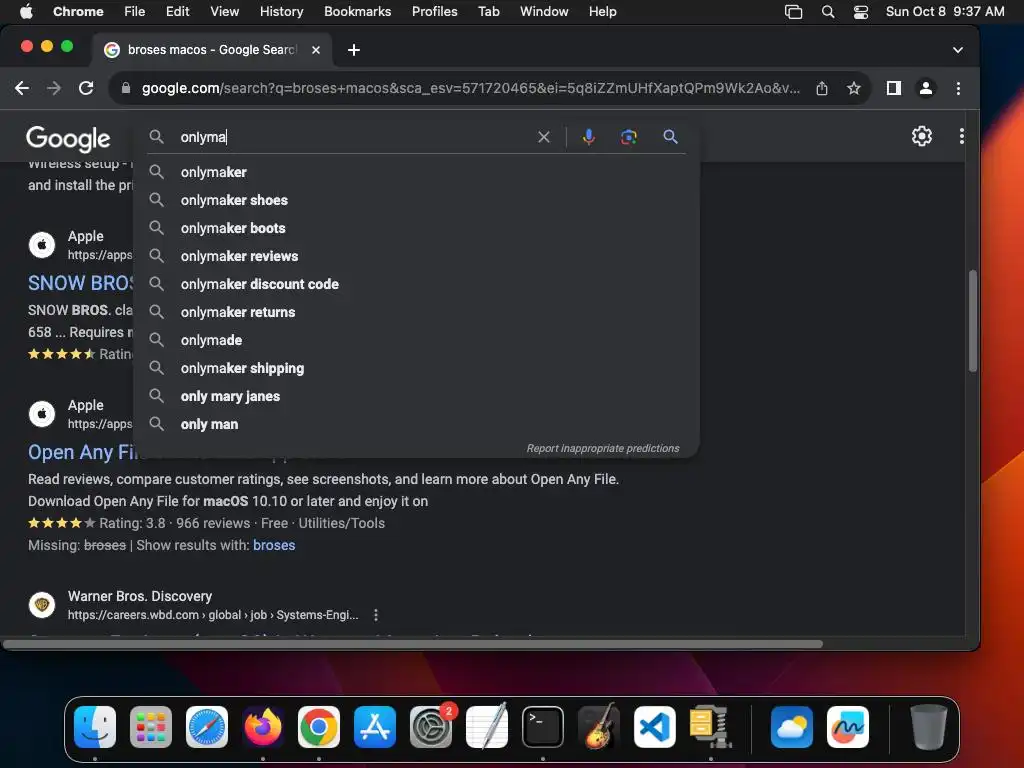Open the Weather app in dock
Image resolution: width=1024 pixels, height=768 pixels.
tap(792, 727)
